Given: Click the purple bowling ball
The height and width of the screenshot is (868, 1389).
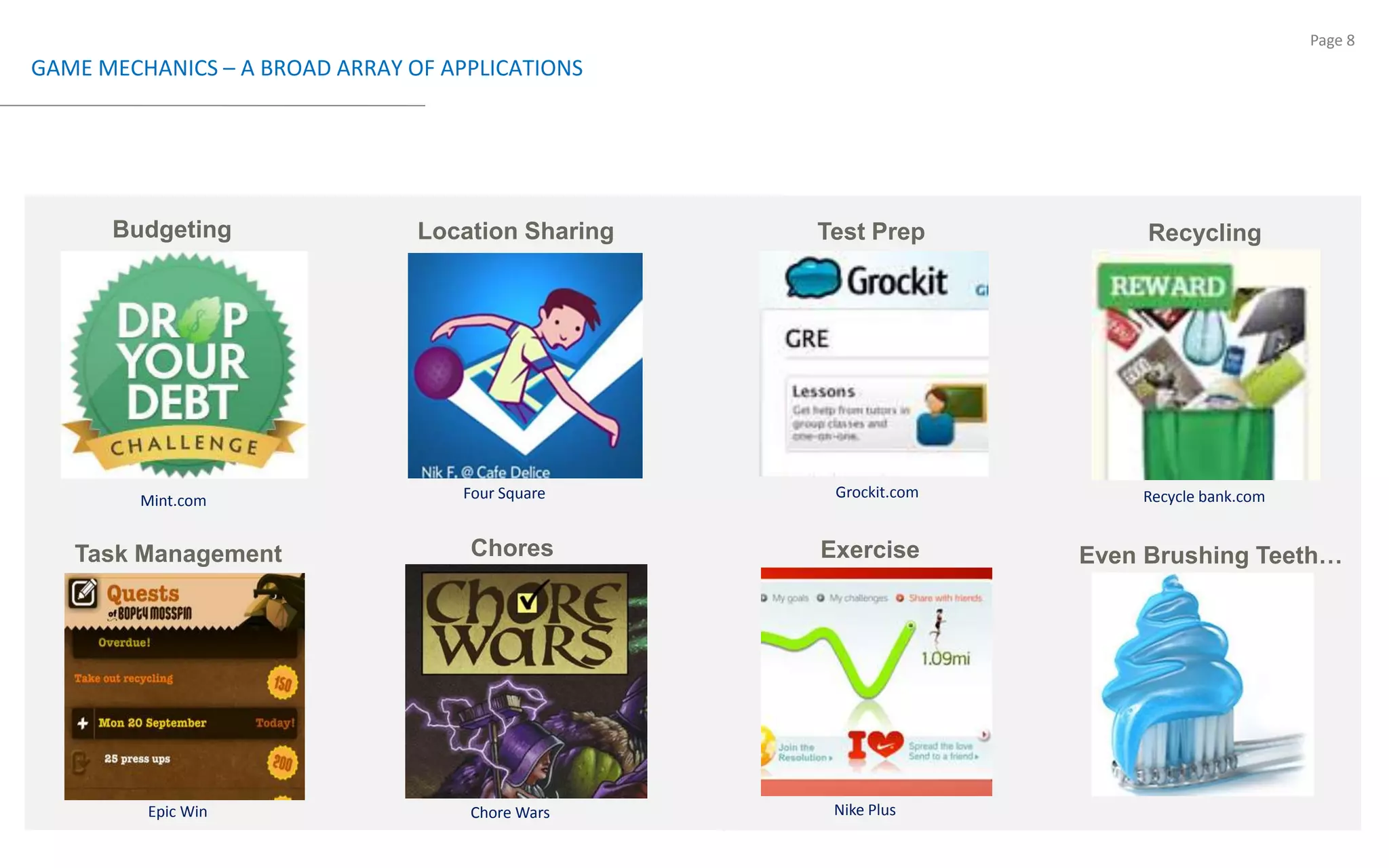Looking at the screenshot, I should click(x=439, y=372).
